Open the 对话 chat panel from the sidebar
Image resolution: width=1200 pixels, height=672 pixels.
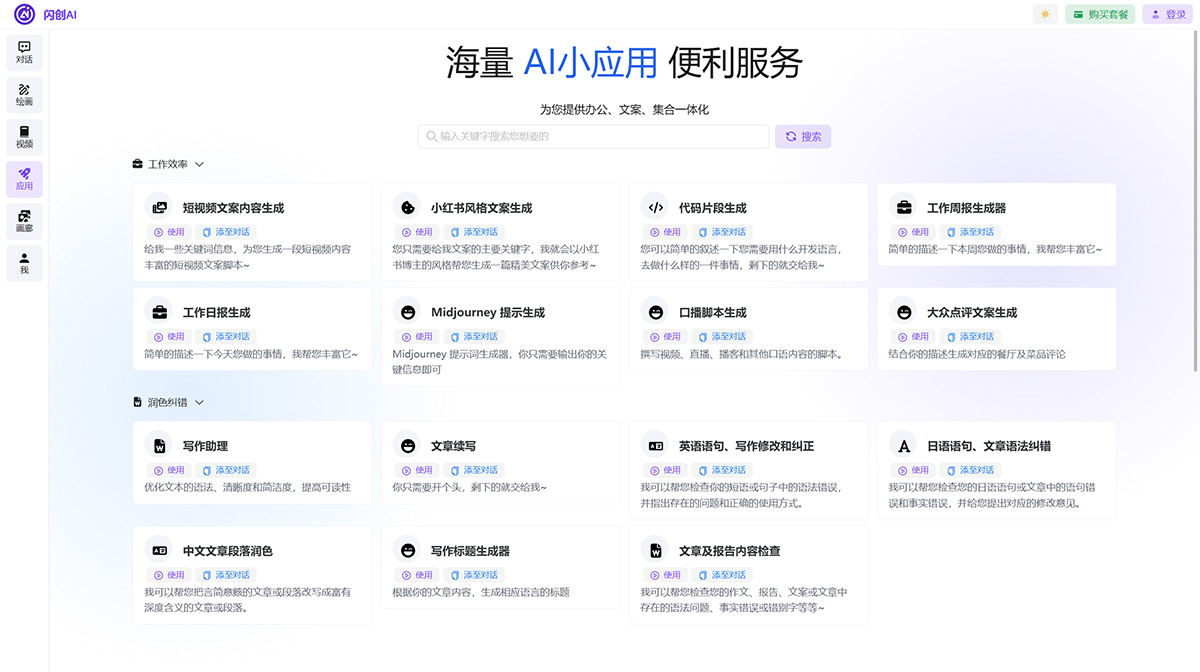click(23, 52)
